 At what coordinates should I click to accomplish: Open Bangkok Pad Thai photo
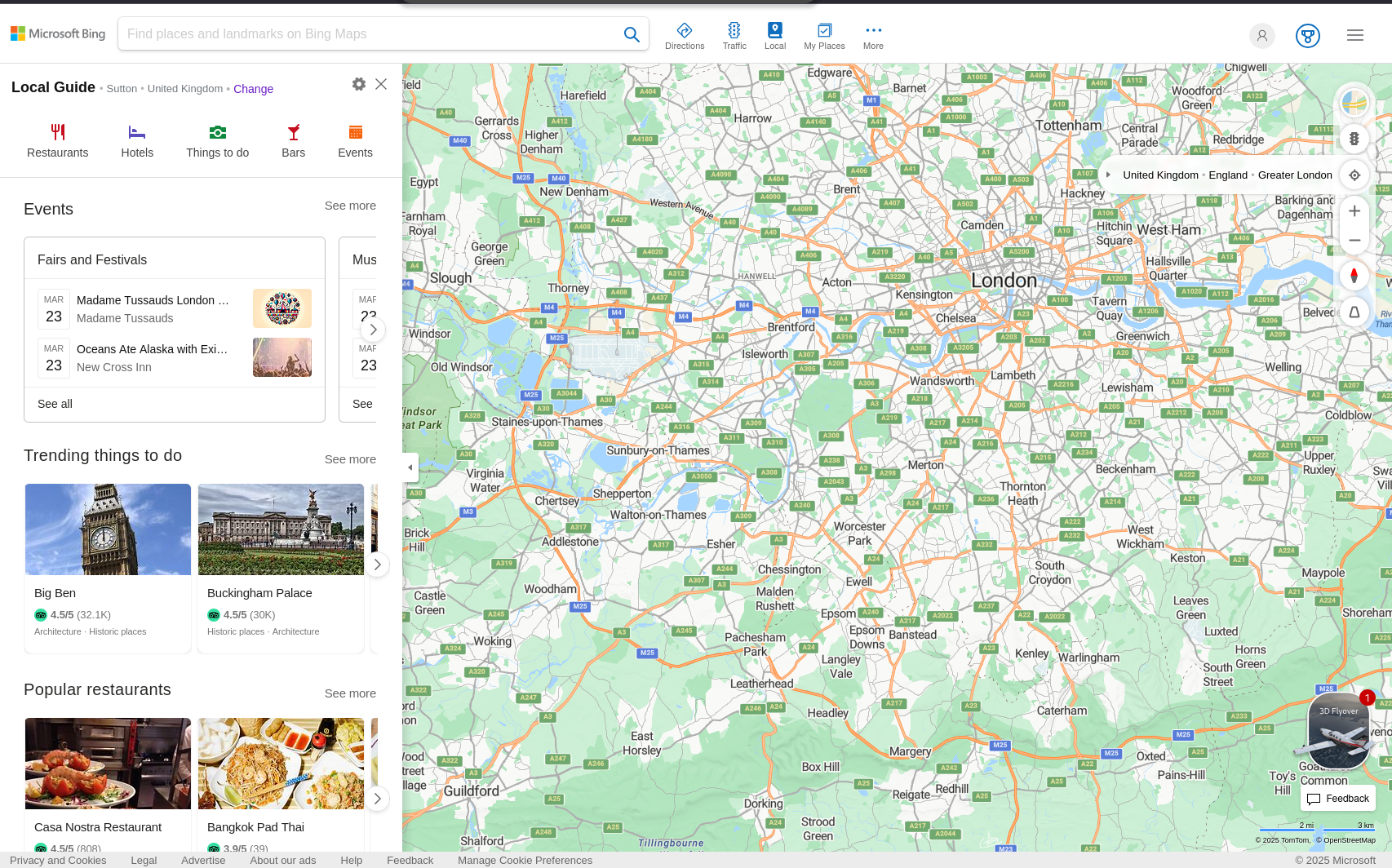click(281, 764)
